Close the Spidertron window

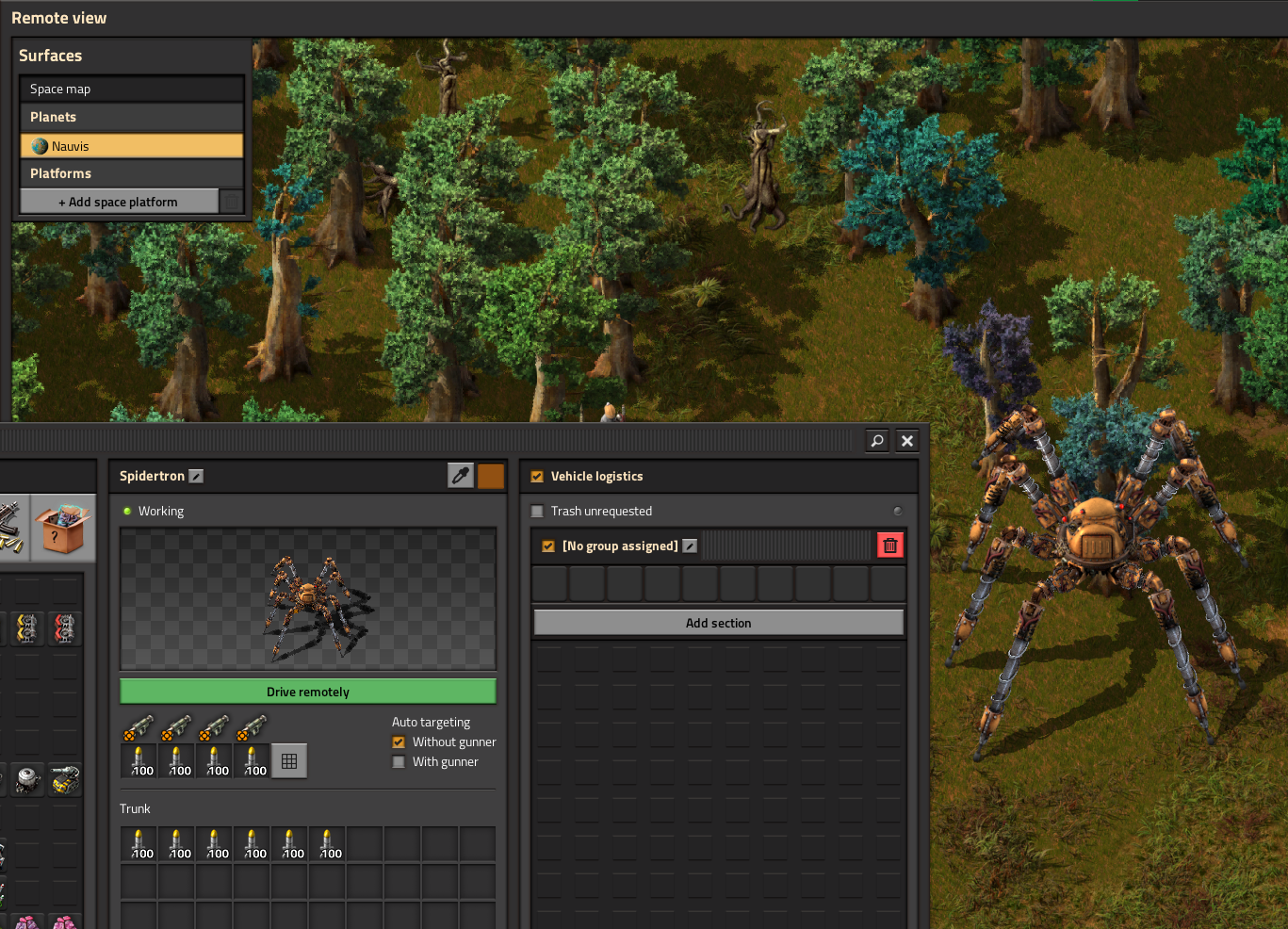[x=907, y=440]
